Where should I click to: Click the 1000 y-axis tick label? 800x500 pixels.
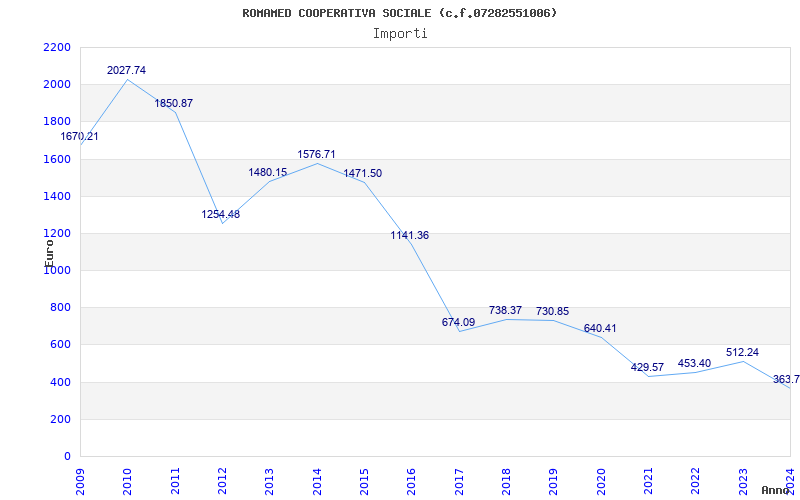click(x=58, y=271)
